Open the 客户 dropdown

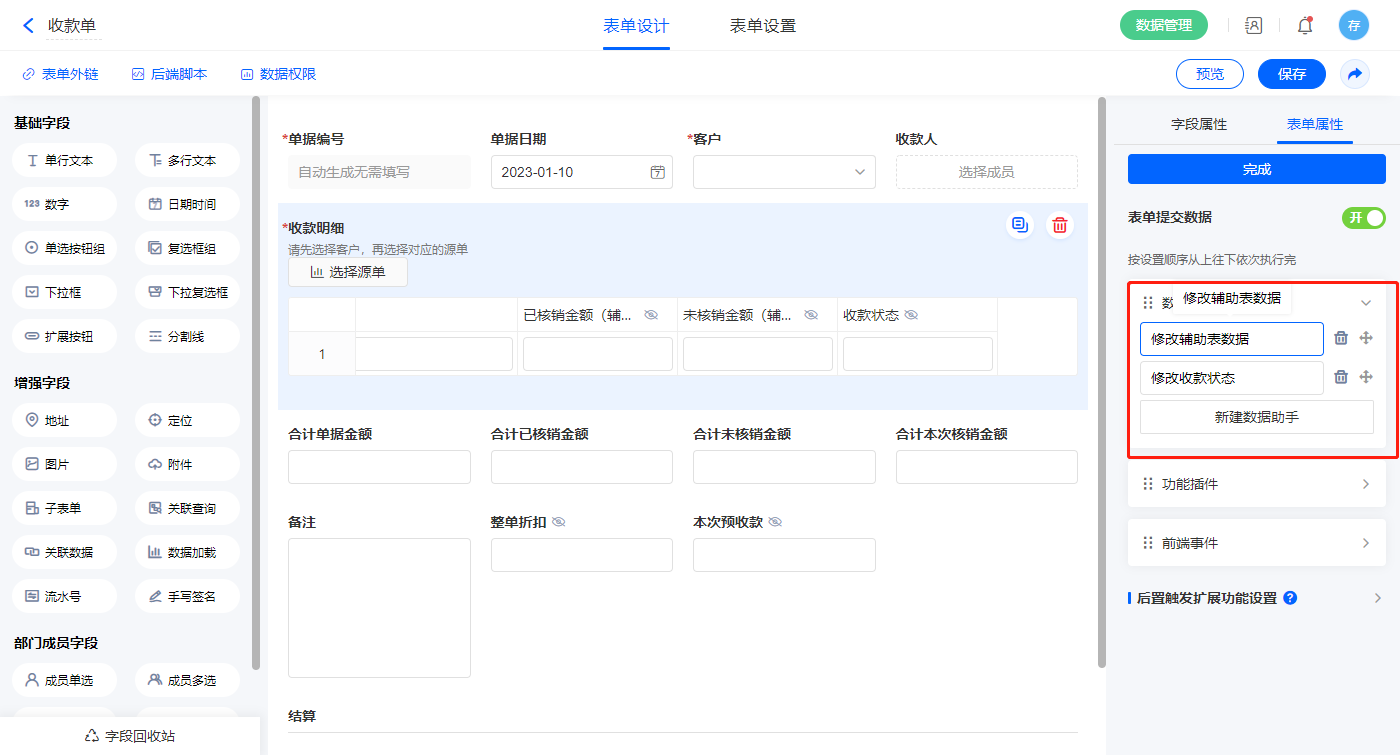point(784,172)
